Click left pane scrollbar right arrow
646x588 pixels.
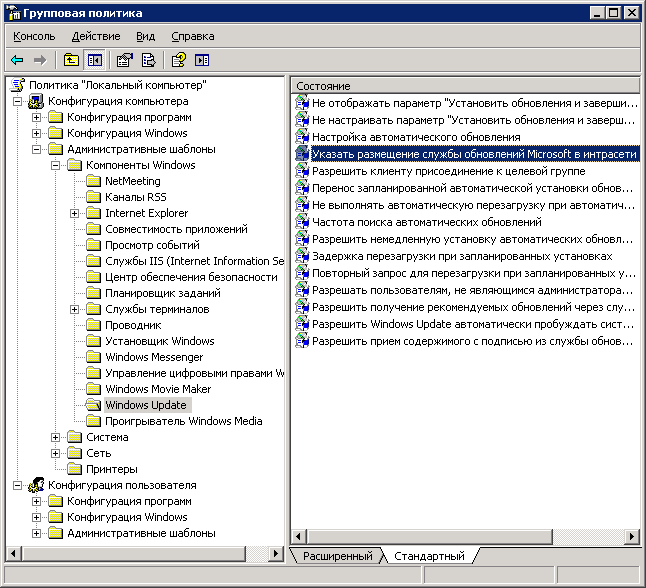tap(276, 553)
